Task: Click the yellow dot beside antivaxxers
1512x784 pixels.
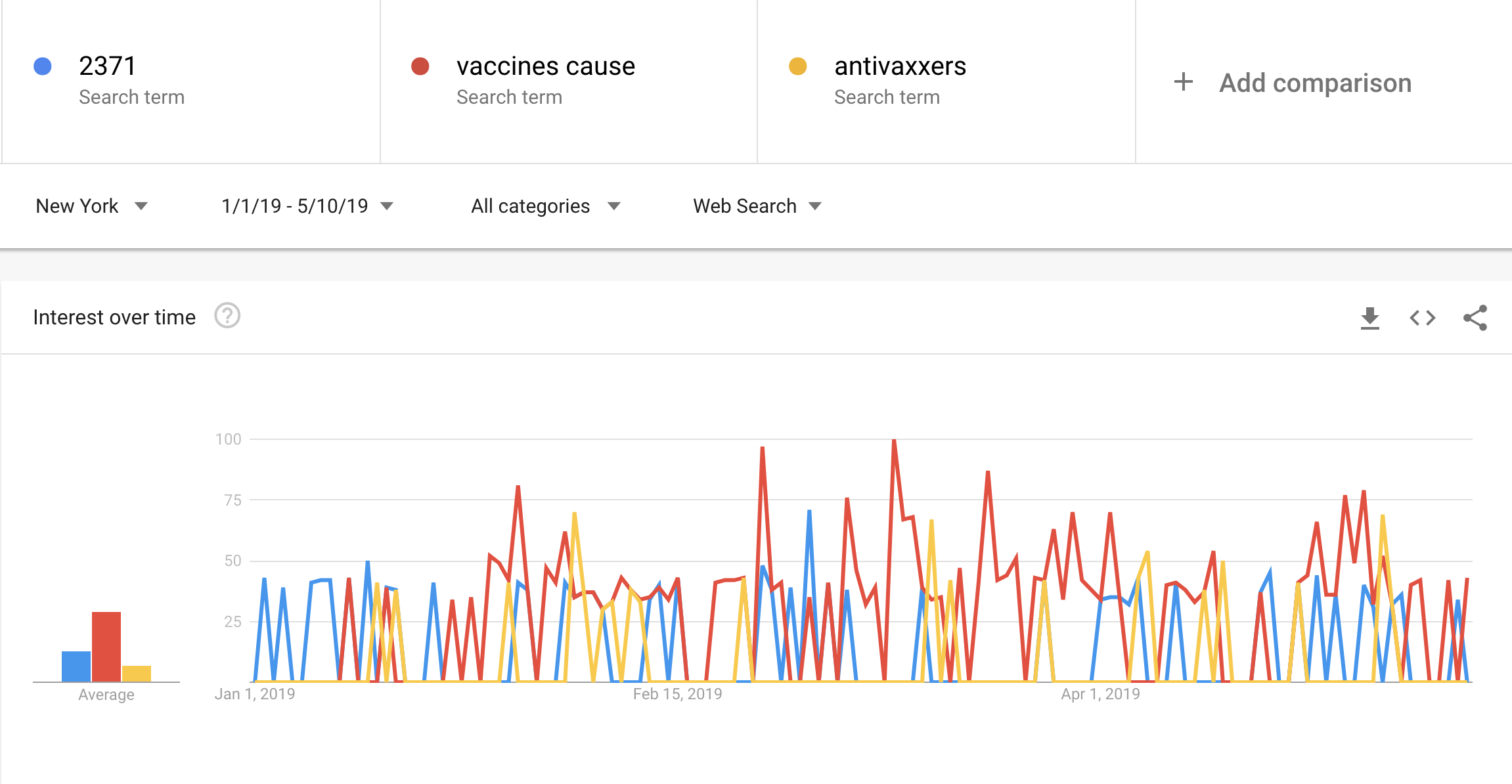Action: (x=798, y=66)
